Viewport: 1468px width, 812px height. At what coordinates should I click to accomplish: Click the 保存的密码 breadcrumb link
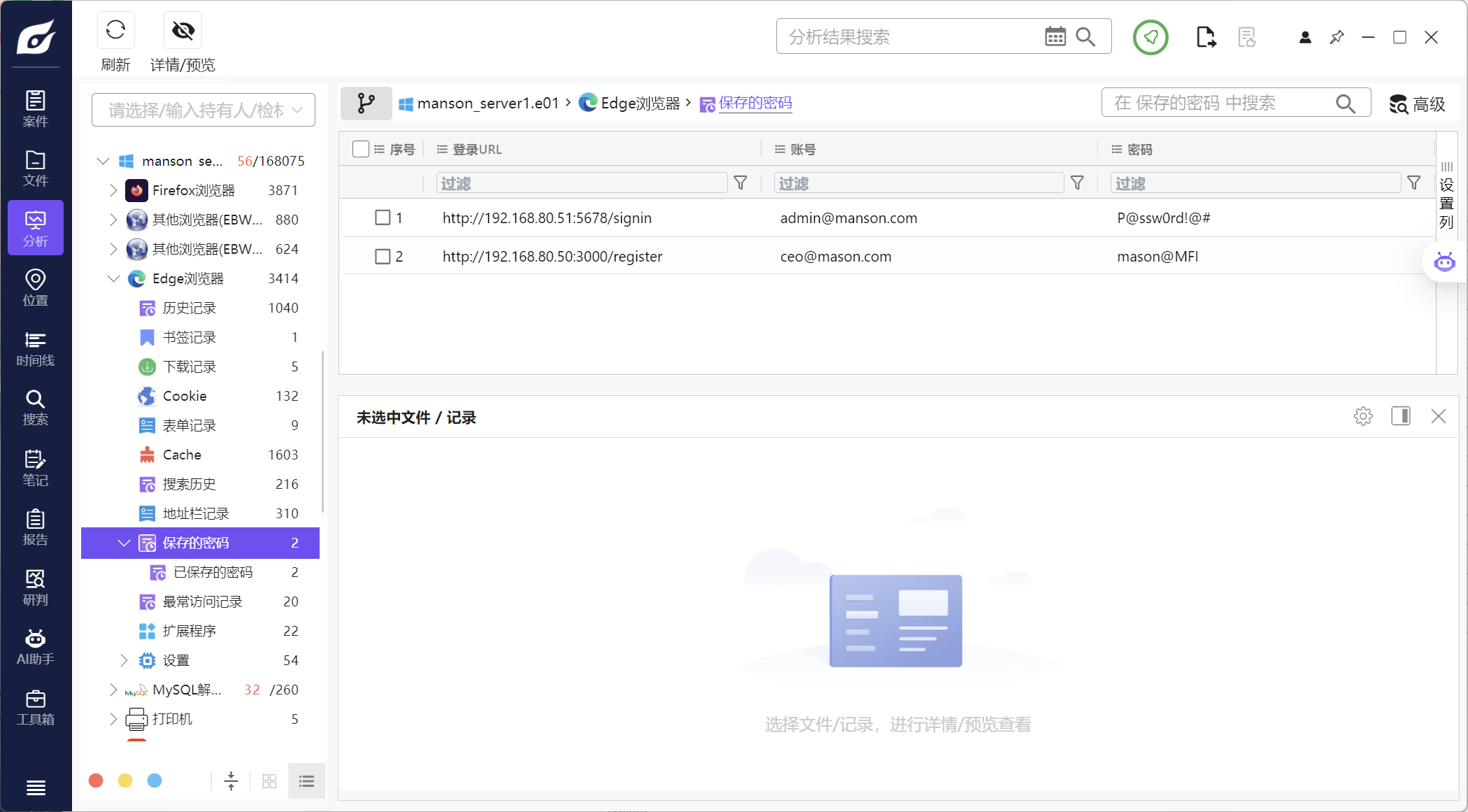(x=755, y=104)
